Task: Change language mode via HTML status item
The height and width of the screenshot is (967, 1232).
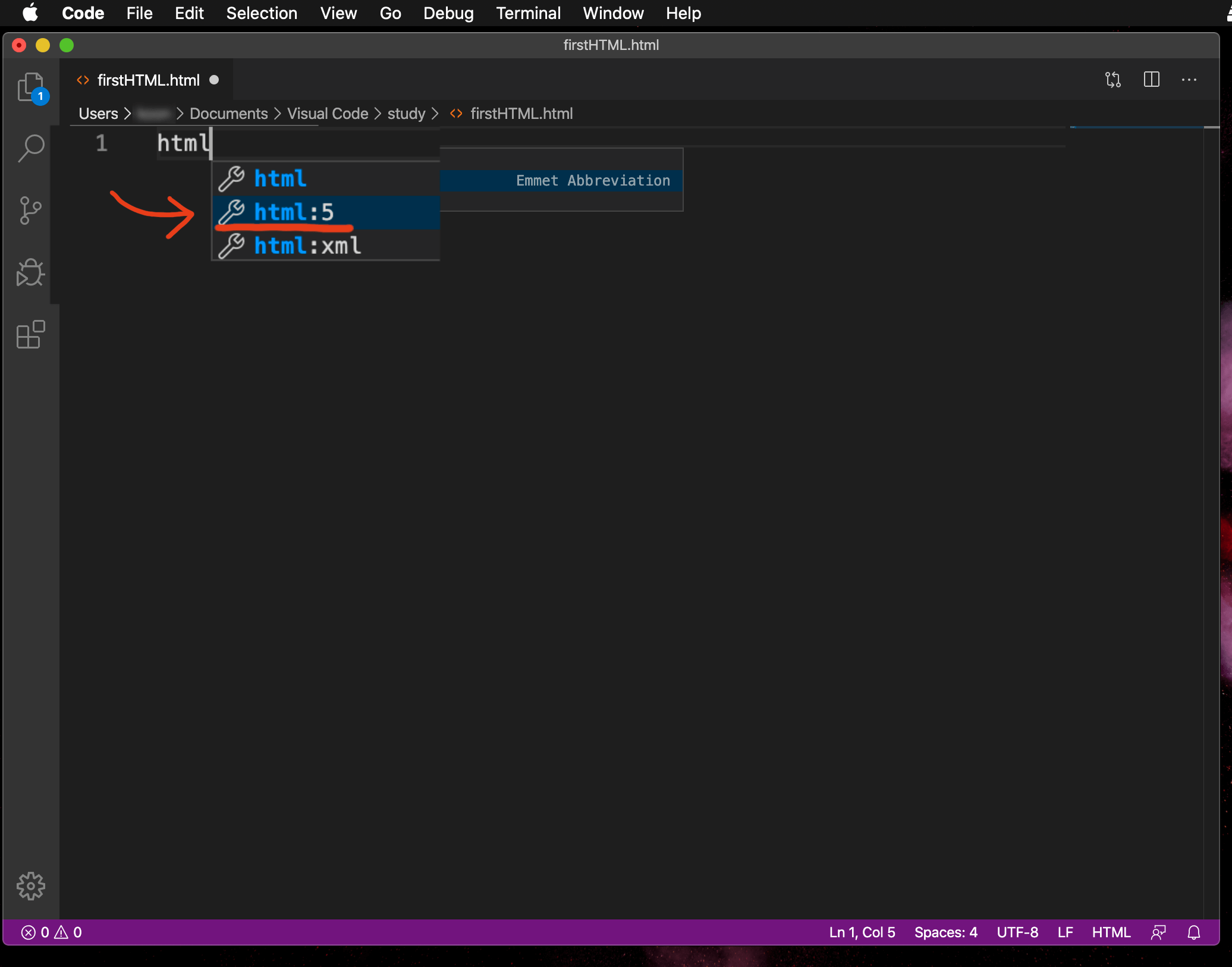Action: pyautogui.click(x=1111, y=933)
